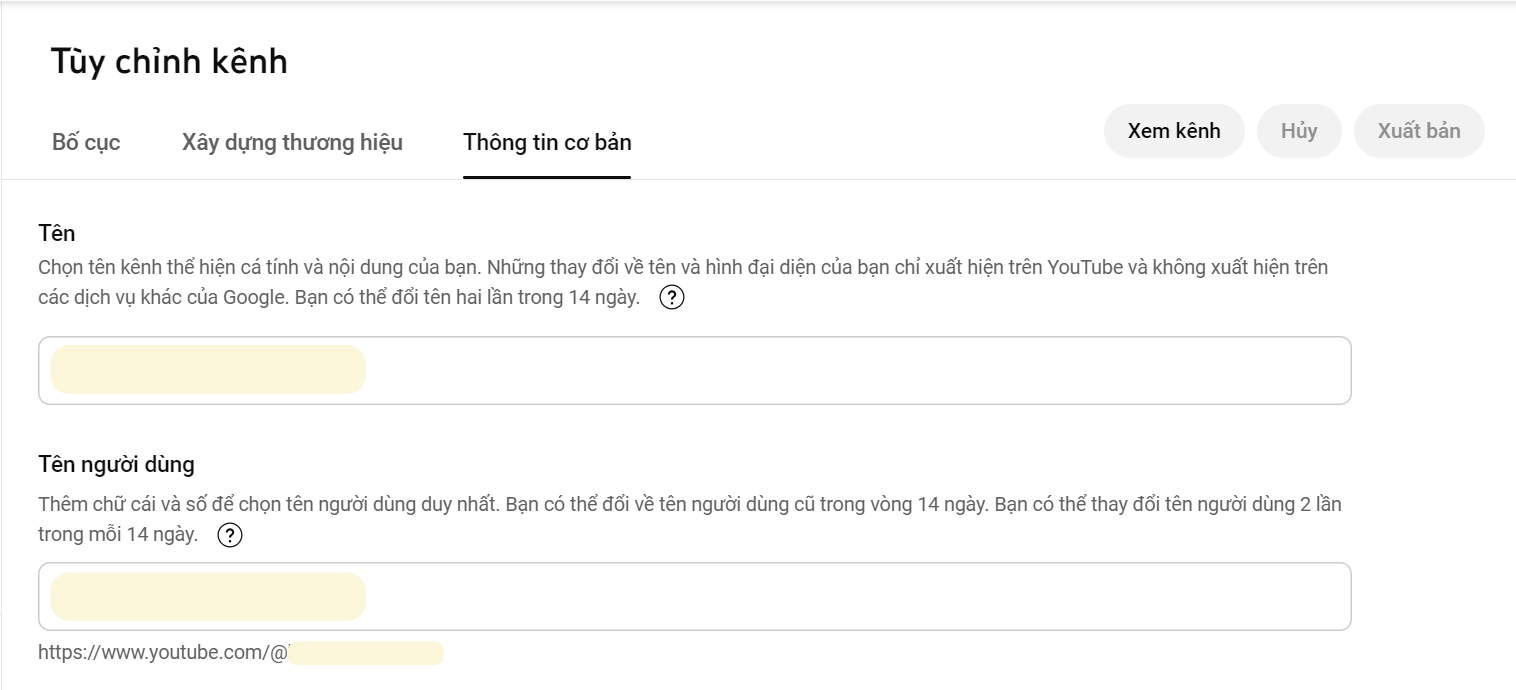Click the Xem kênh button
1516x690 pixels.
[x=1174, y=131]
